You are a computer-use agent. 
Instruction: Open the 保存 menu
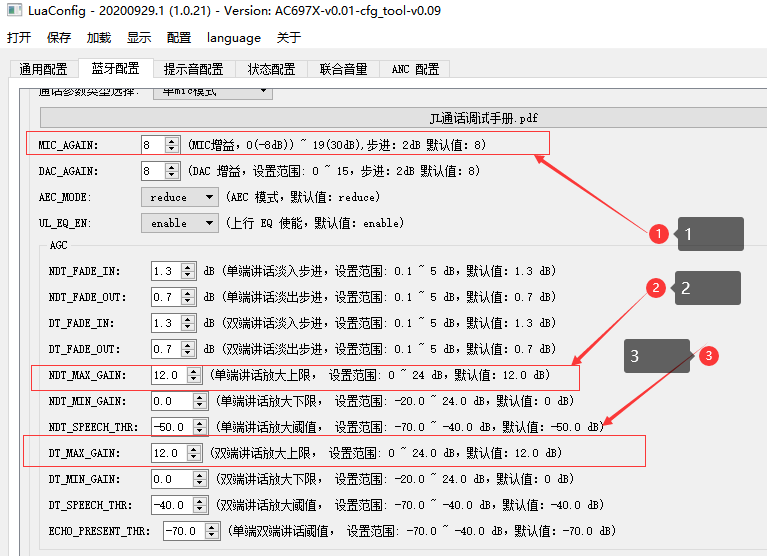(59, 38)
